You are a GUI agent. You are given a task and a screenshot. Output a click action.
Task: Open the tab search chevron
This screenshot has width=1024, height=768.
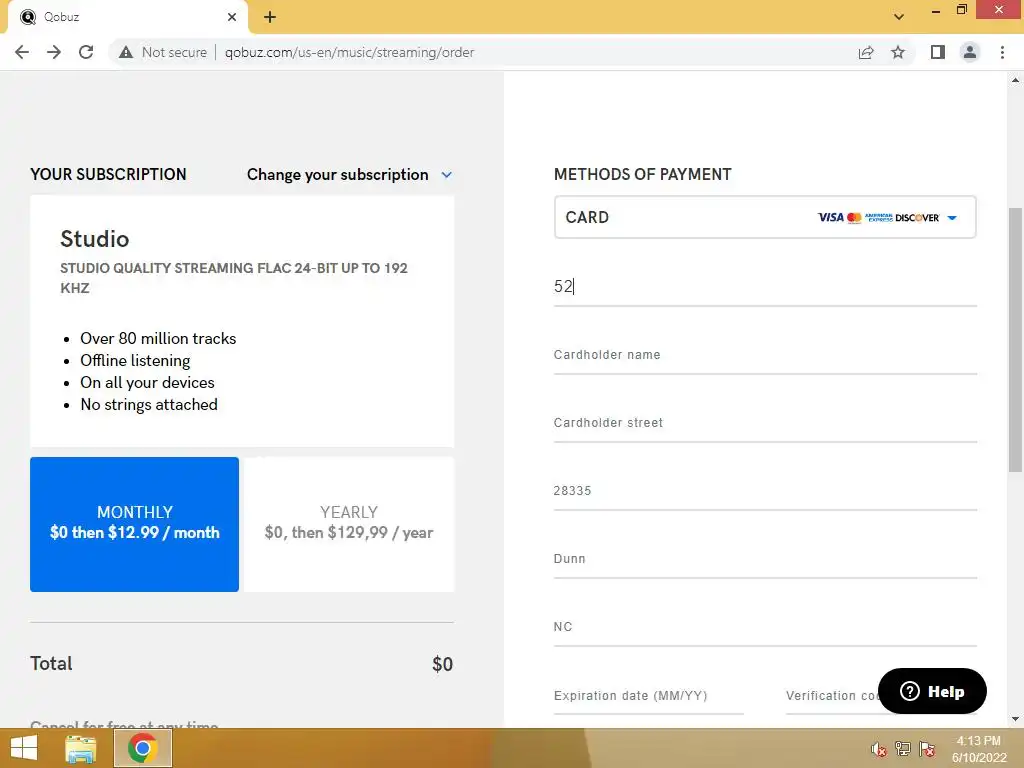point(899,17)
